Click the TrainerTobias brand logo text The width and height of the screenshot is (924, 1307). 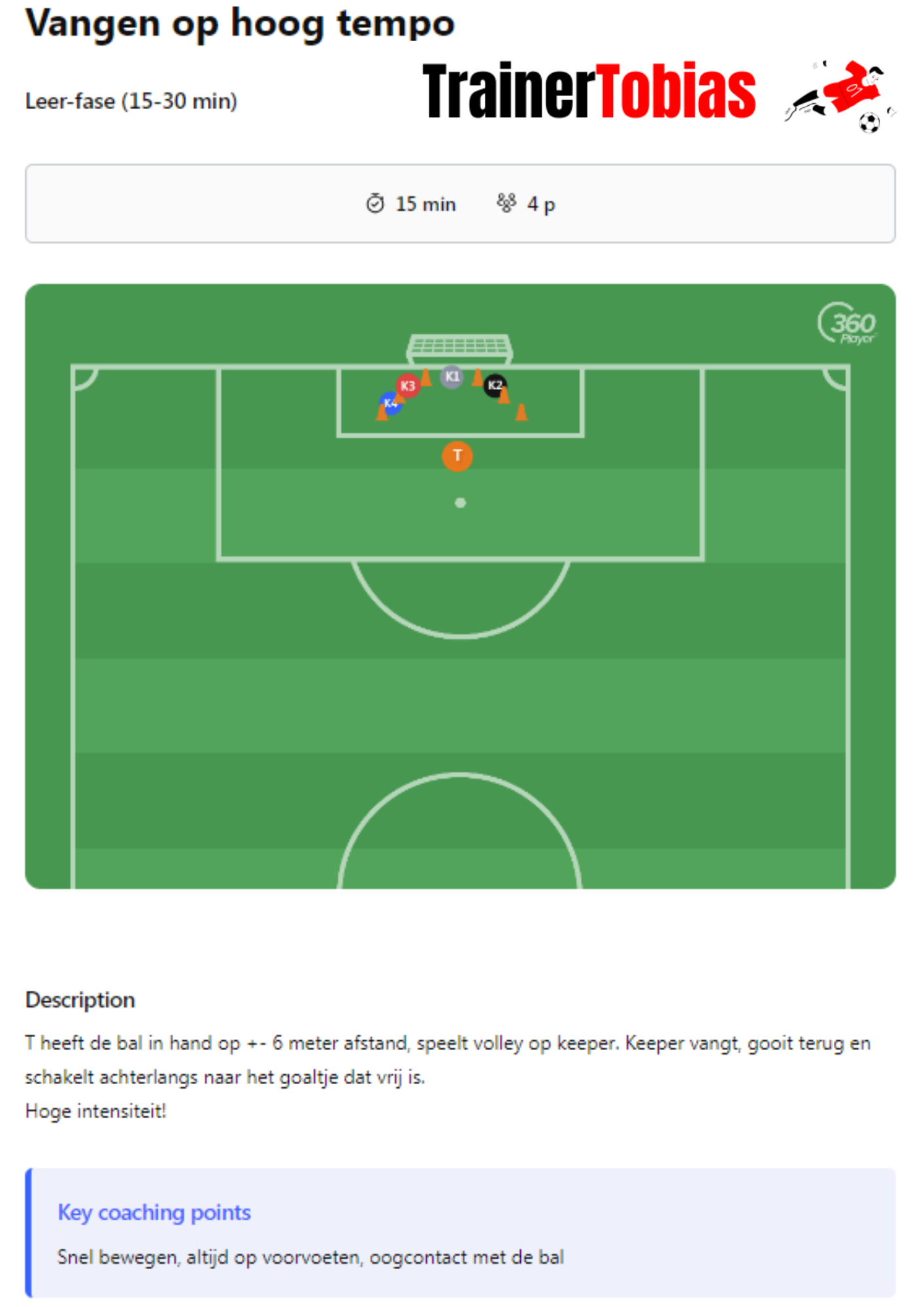click(x=589, y=91)
